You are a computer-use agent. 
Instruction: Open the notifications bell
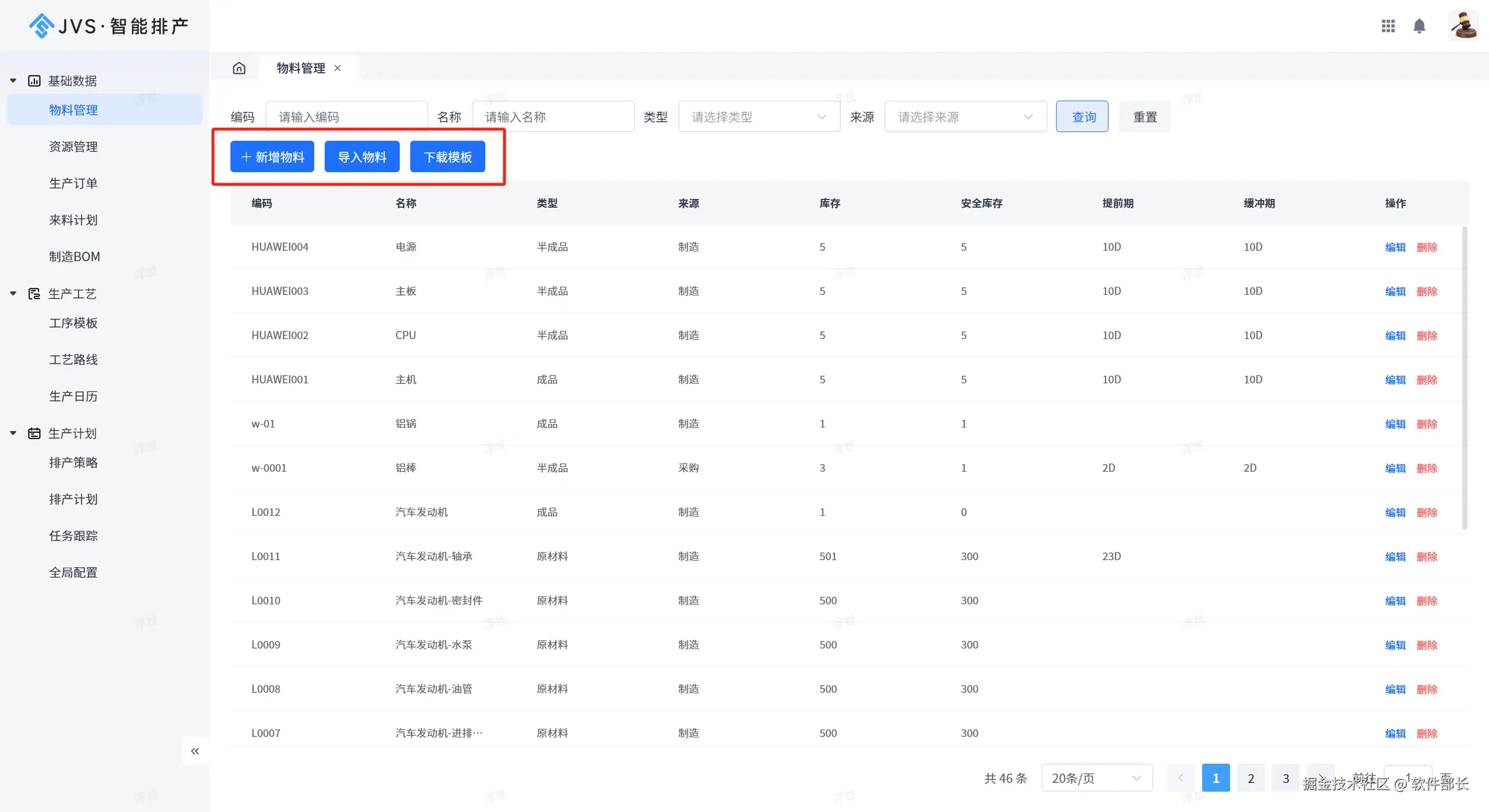tap(1419, 26)
